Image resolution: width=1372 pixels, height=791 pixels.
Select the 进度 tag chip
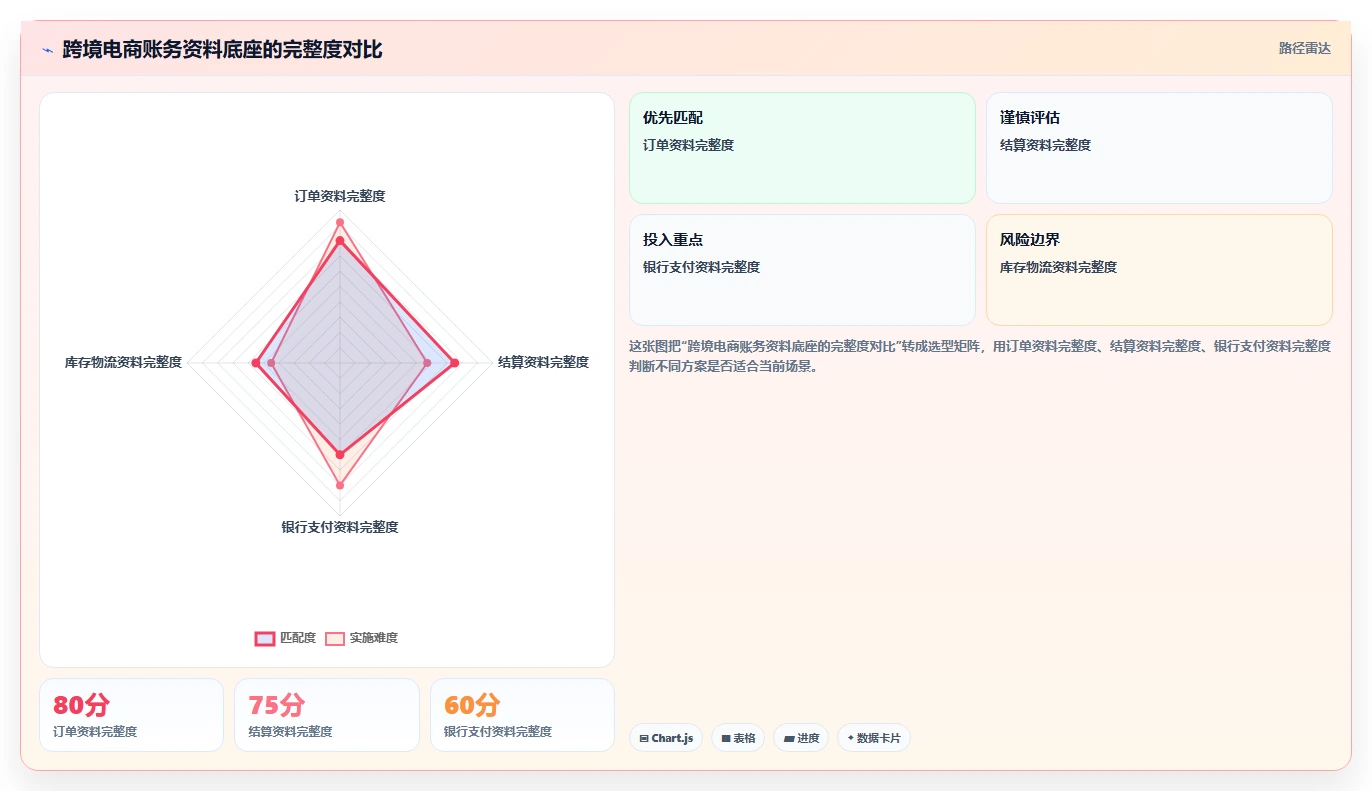801,738
